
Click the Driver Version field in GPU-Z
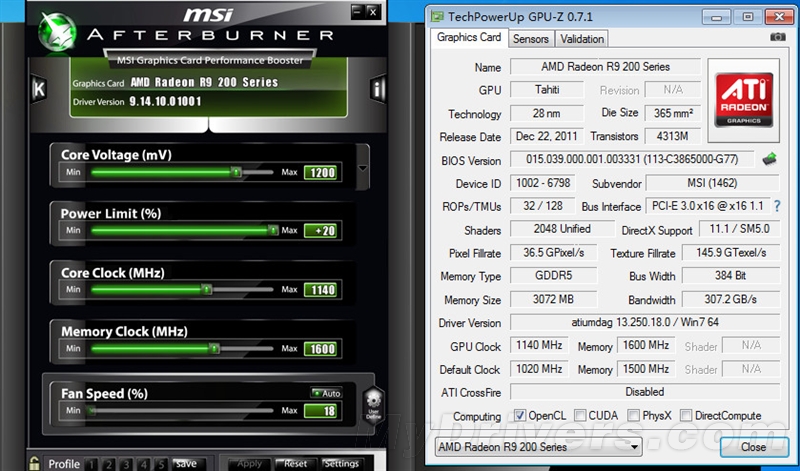645,322
